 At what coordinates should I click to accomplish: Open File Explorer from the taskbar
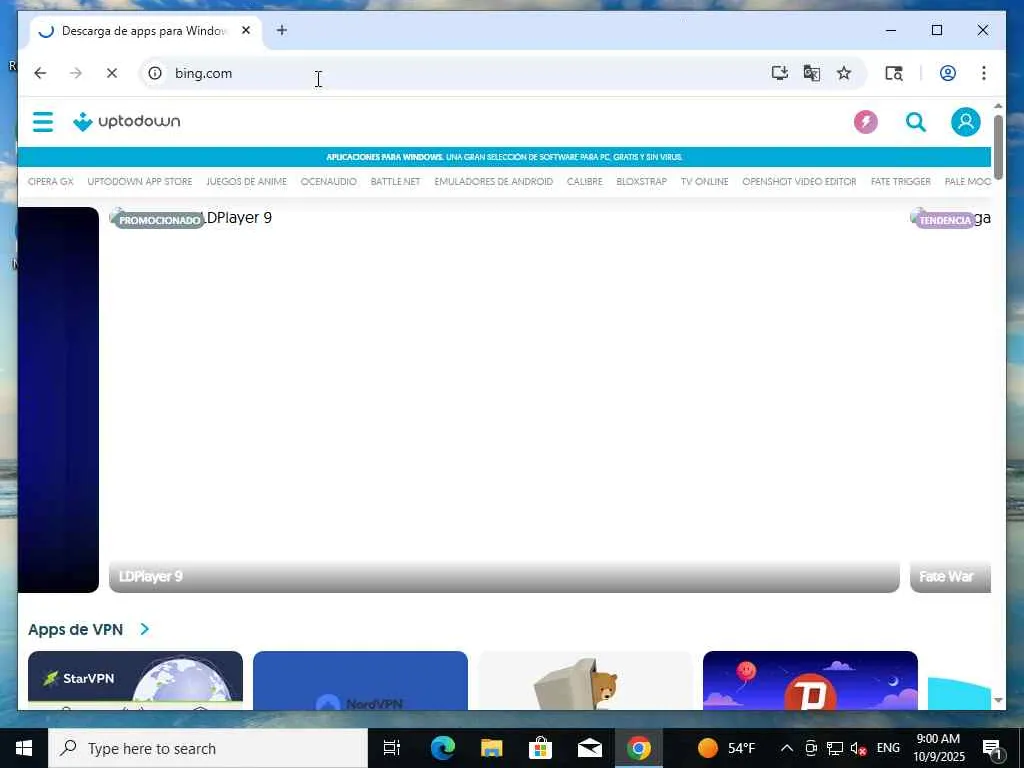pos(491,748)
